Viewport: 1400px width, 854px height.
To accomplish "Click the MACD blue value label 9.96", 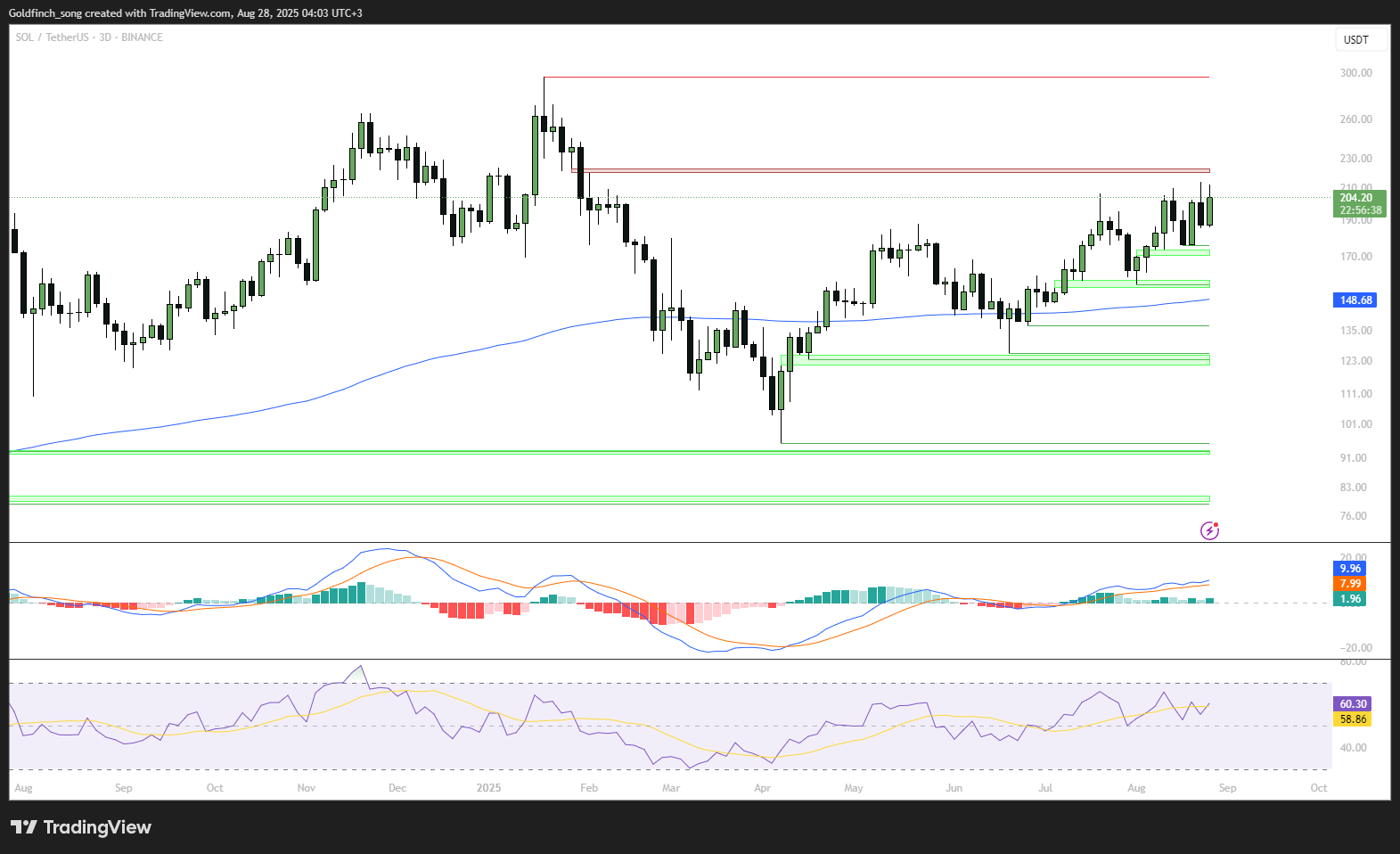I will coord(1350,569).
